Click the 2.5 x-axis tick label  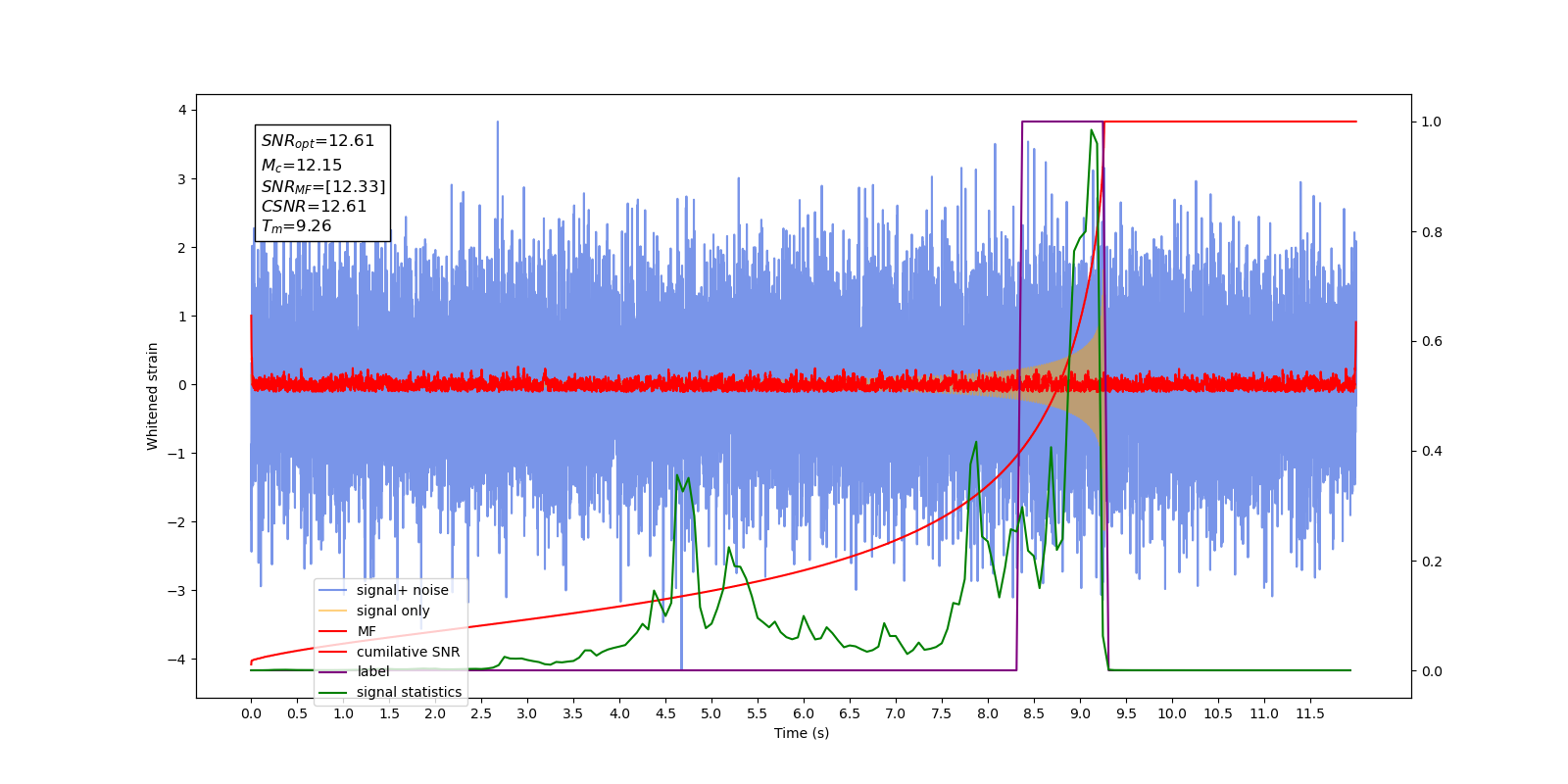pos(481,713)
